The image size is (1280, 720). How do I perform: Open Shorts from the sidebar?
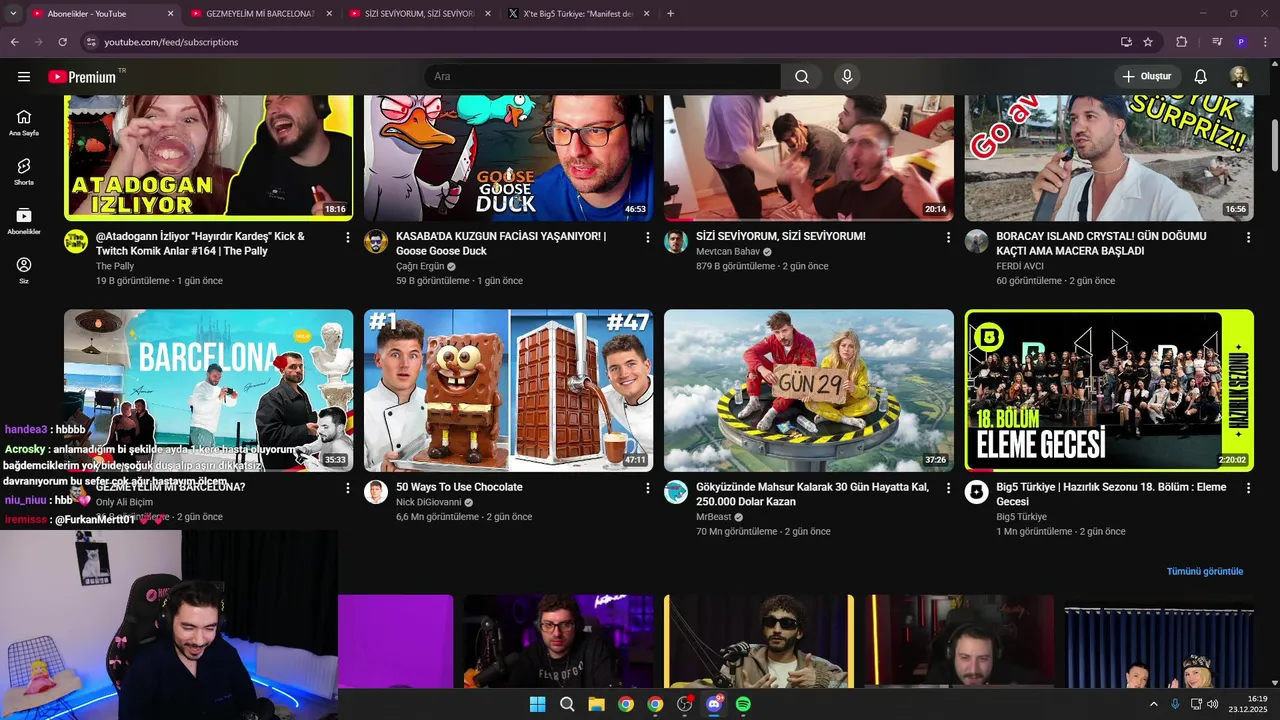coord(24,172)
